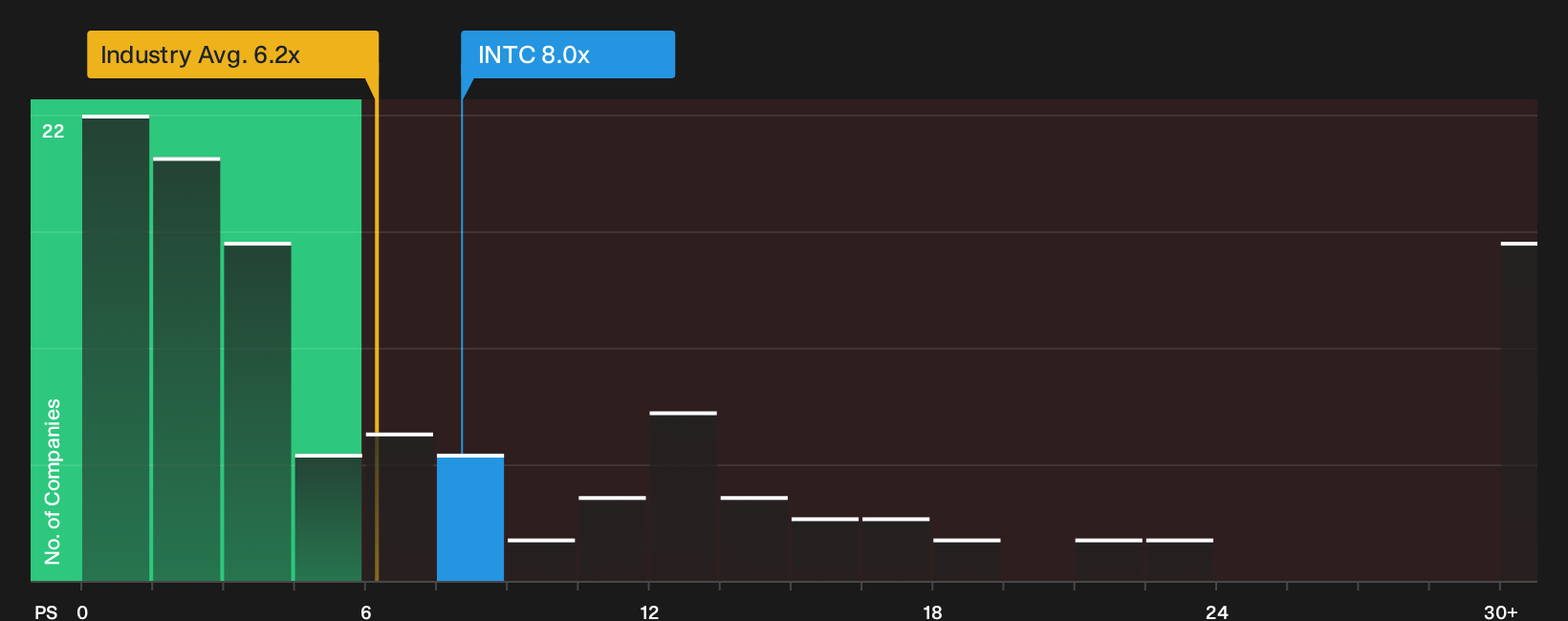Click the PS axis label

(x=46, y=612)
